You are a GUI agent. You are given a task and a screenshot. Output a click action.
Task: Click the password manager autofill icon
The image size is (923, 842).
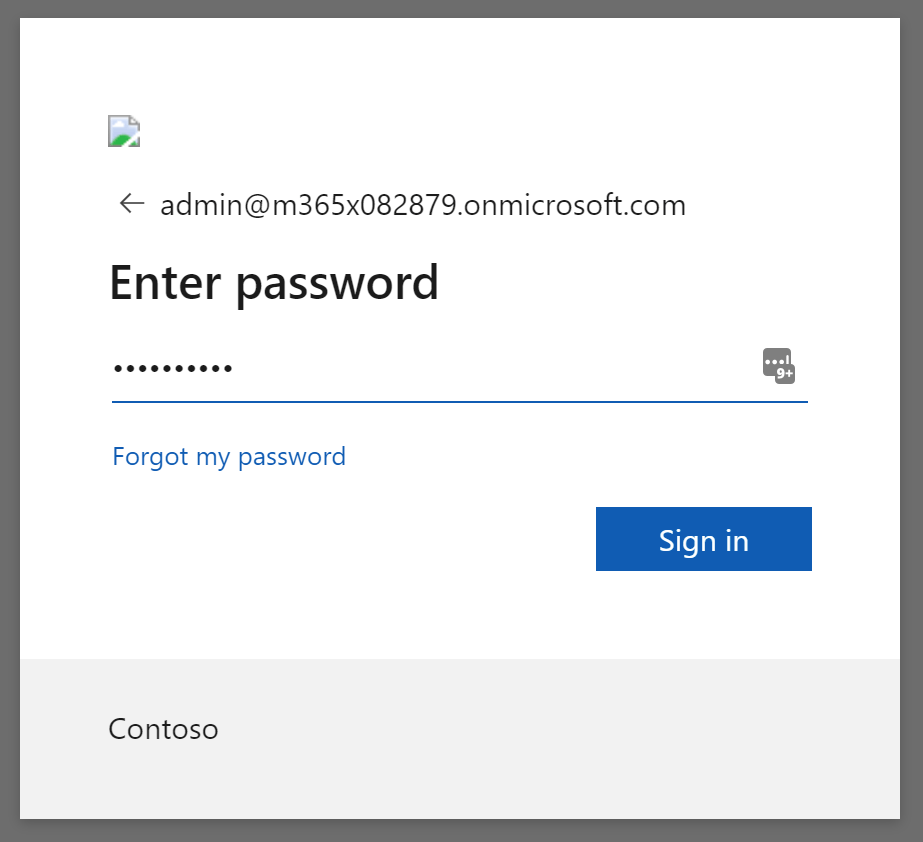tap(777, 364)
